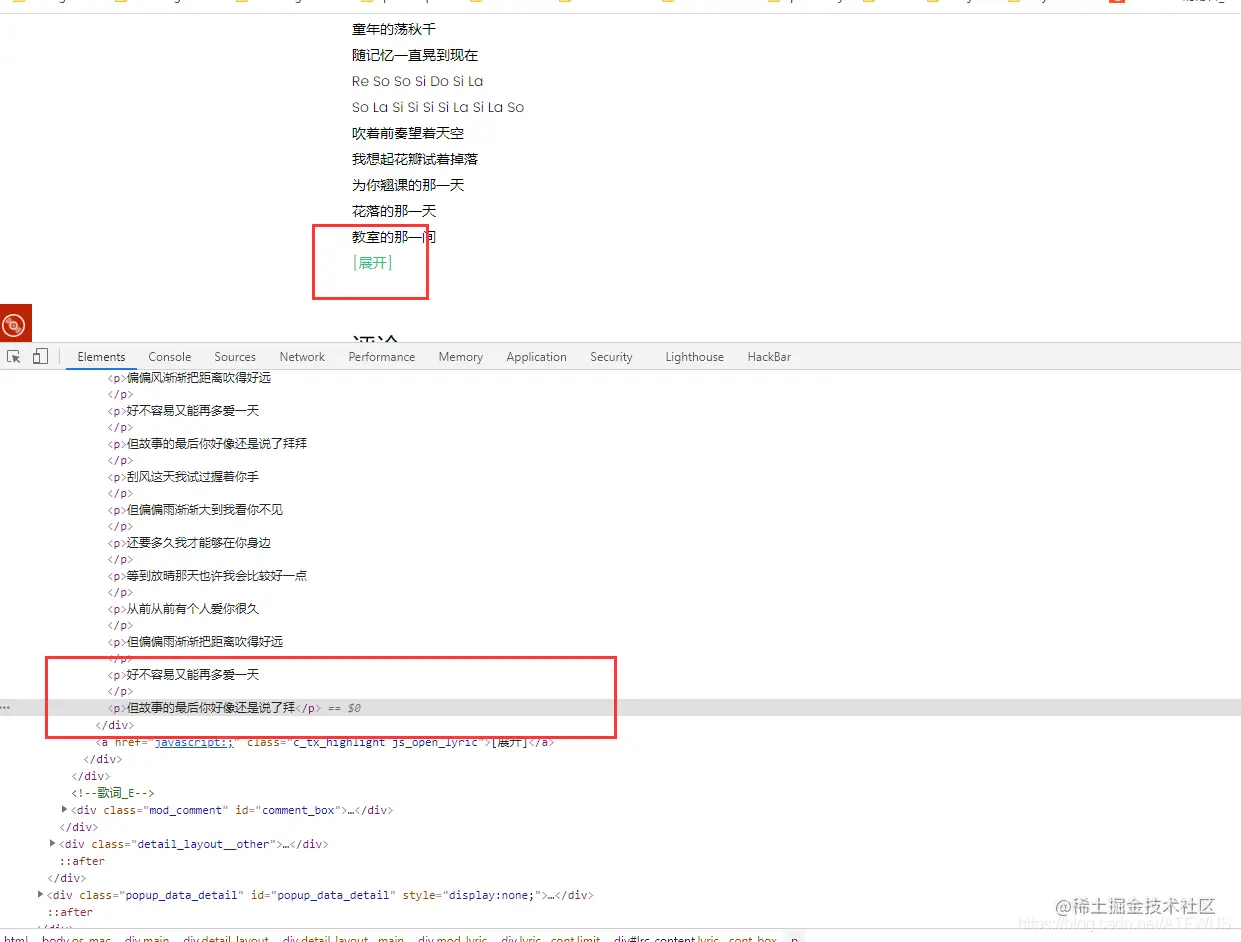The width and height of the screenshot is (1241, 942).
Task: Select the html element in breadcrumb
Action: 15,938
